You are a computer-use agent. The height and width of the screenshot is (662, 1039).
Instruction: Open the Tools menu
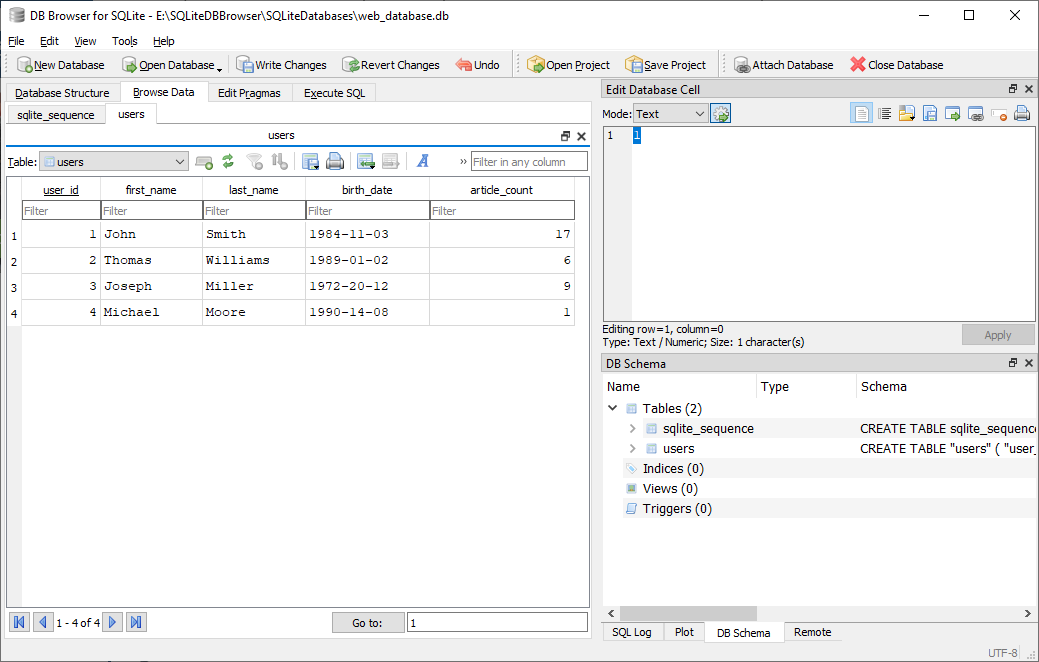point(125,41)
